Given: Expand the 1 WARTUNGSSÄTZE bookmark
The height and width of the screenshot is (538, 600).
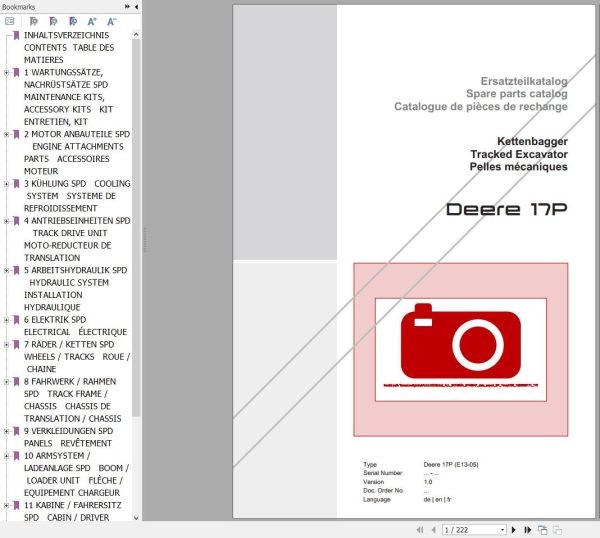Looking at the screenshot, I should [x=6, y=72].
